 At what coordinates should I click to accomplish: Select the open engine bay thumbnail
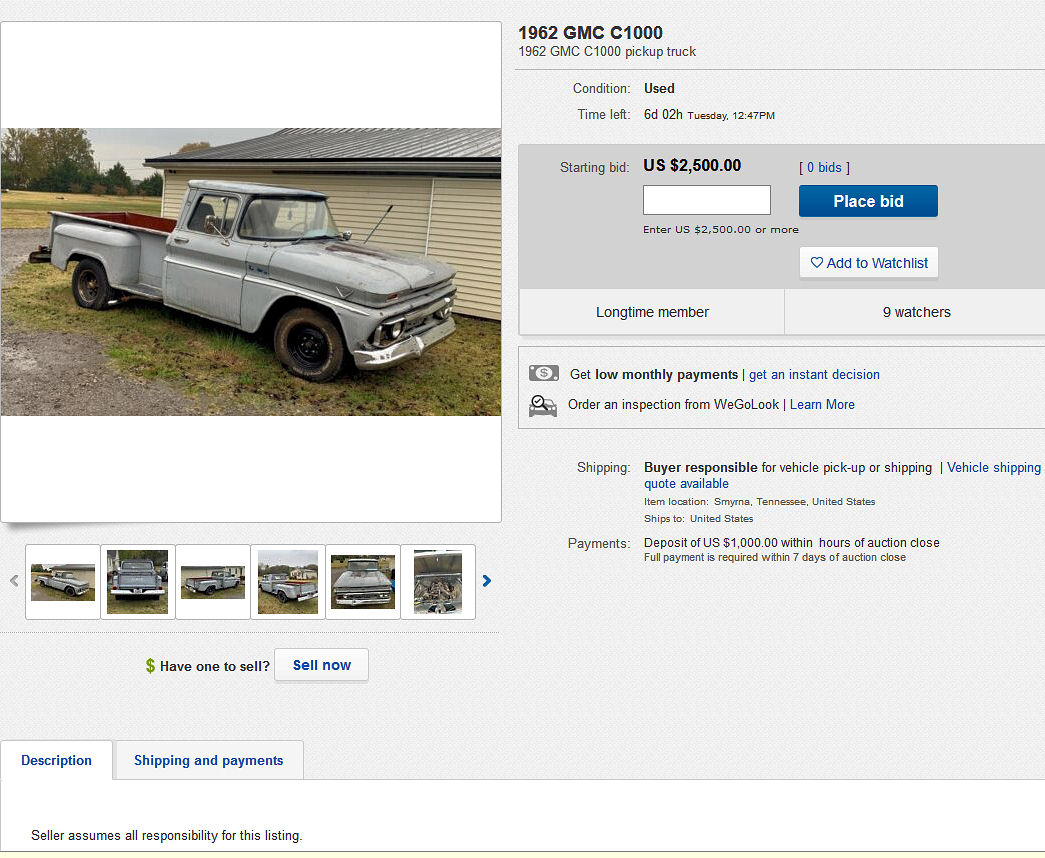(x=438, y=582)
